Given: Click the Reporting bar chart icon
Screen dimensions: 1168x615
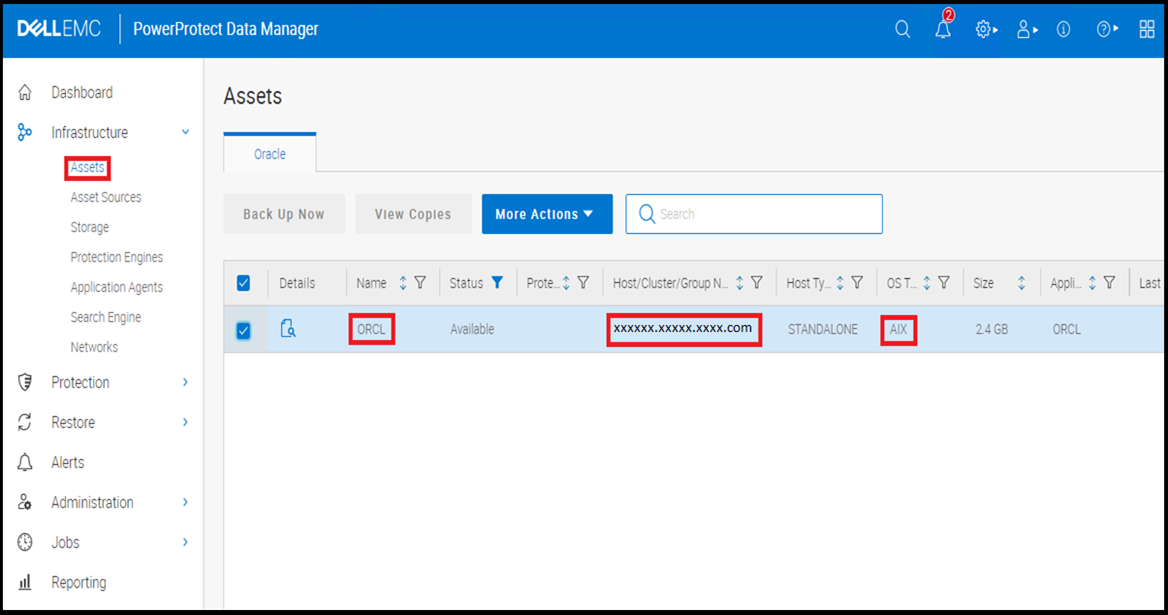Looking at the screenshot, I should point(25,582).
